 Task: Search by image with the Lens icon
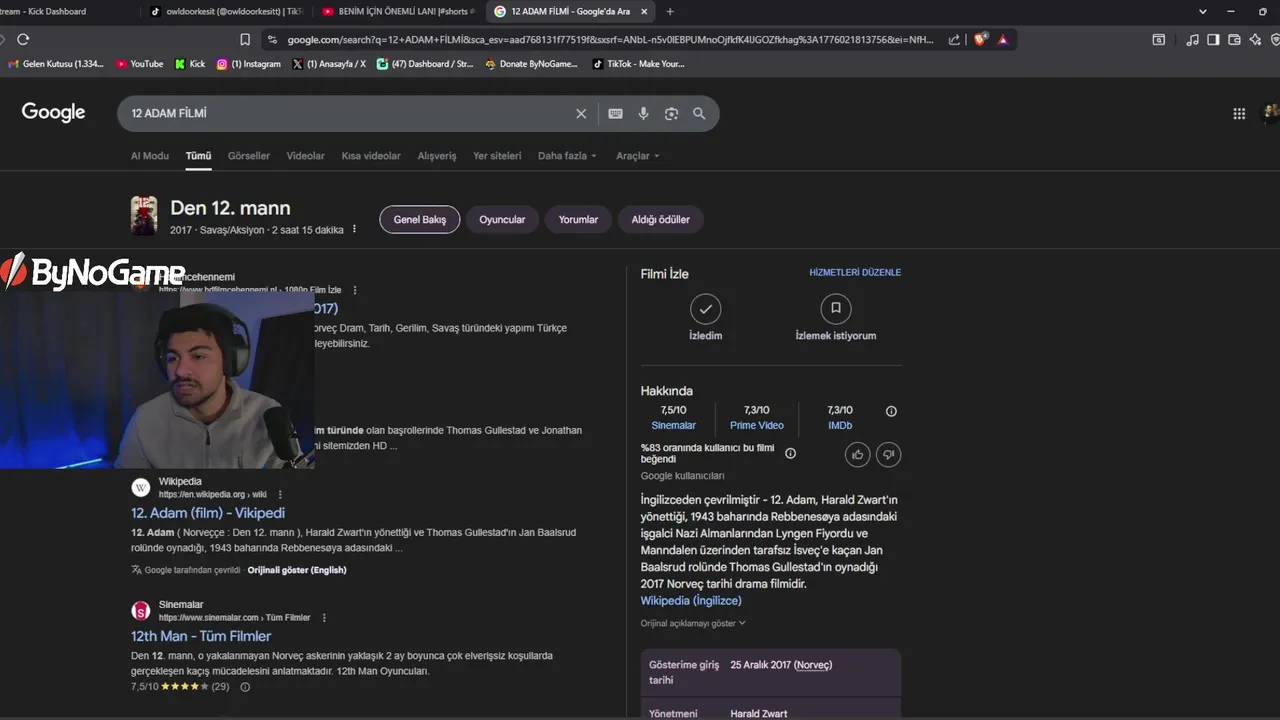point(672,113)
